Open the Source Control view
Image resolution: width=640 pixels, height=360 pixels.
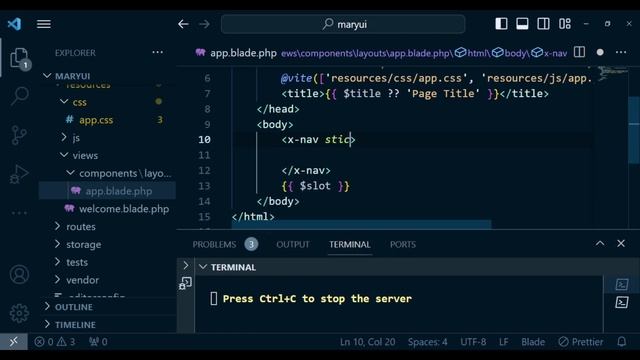(19, 135)
